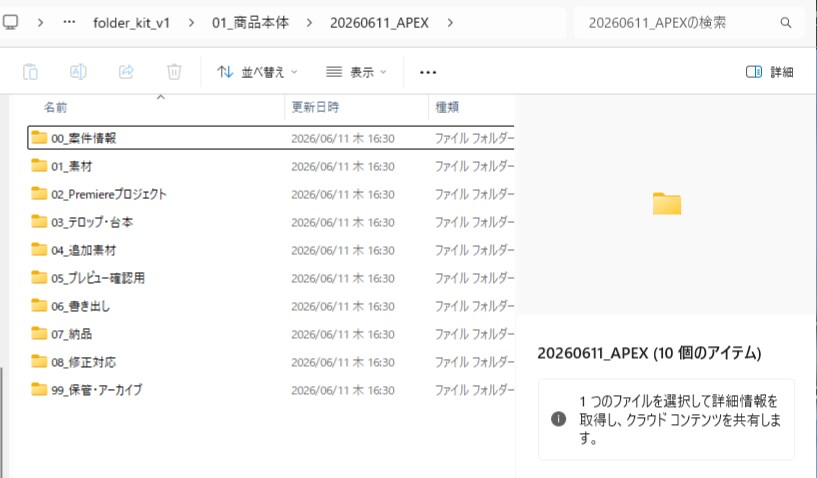Click the date cell of 01_素材 row
This screenshot has height=478, width=817.
342,166
